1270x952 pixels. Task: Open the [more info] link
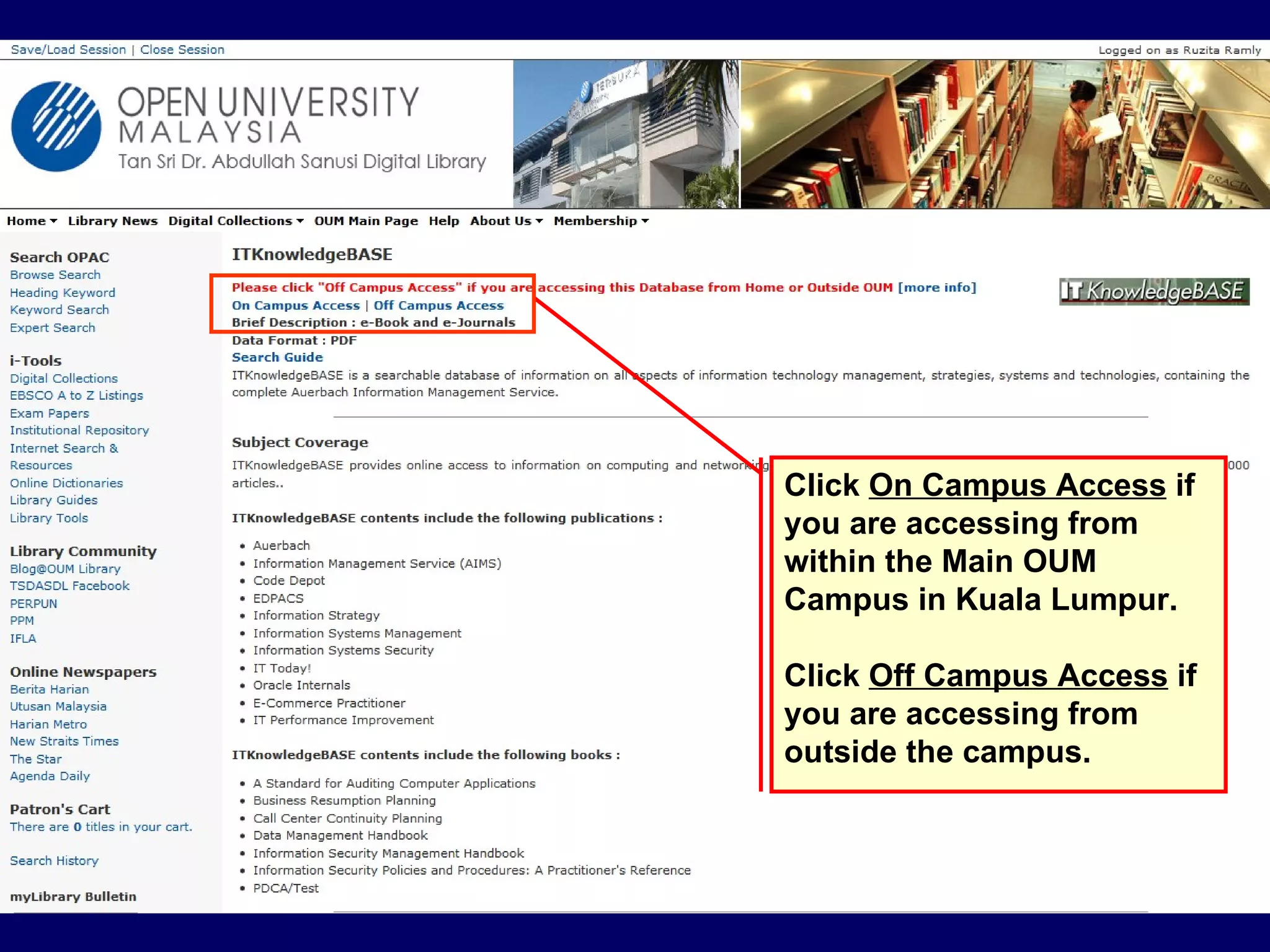[x=937, y=288]
